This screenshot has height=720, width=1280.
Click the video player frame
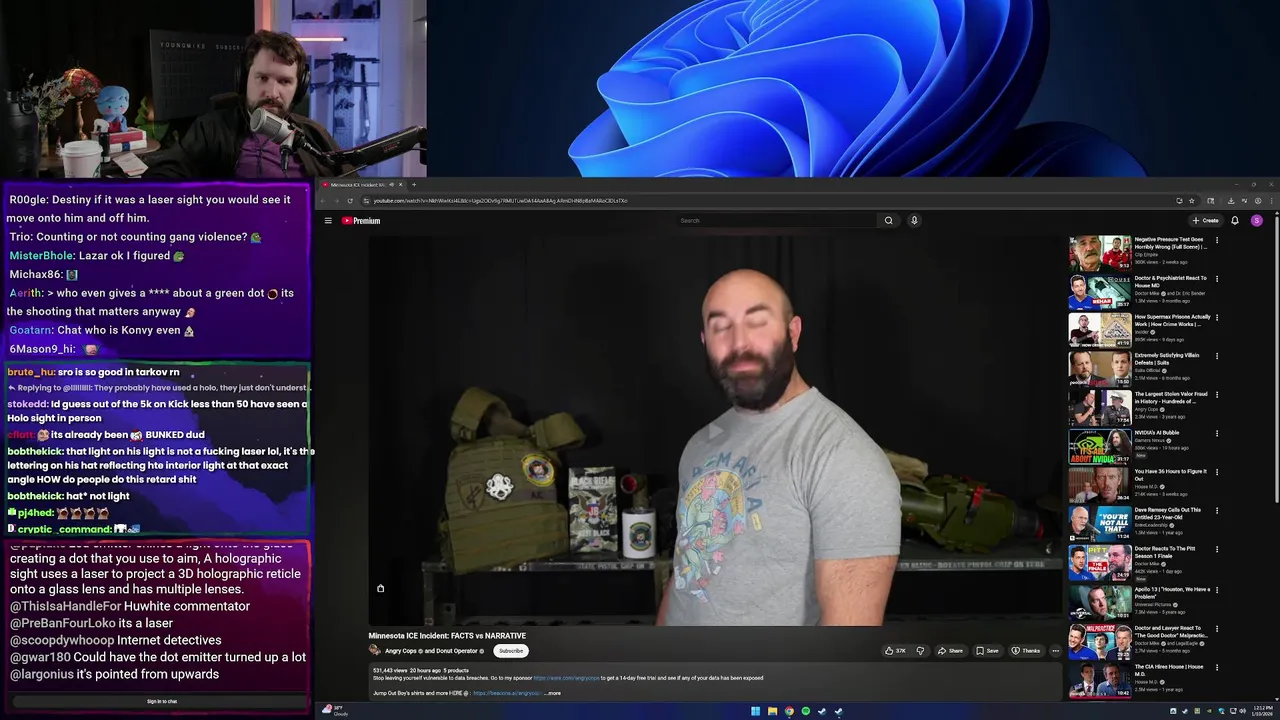(715, 431)
